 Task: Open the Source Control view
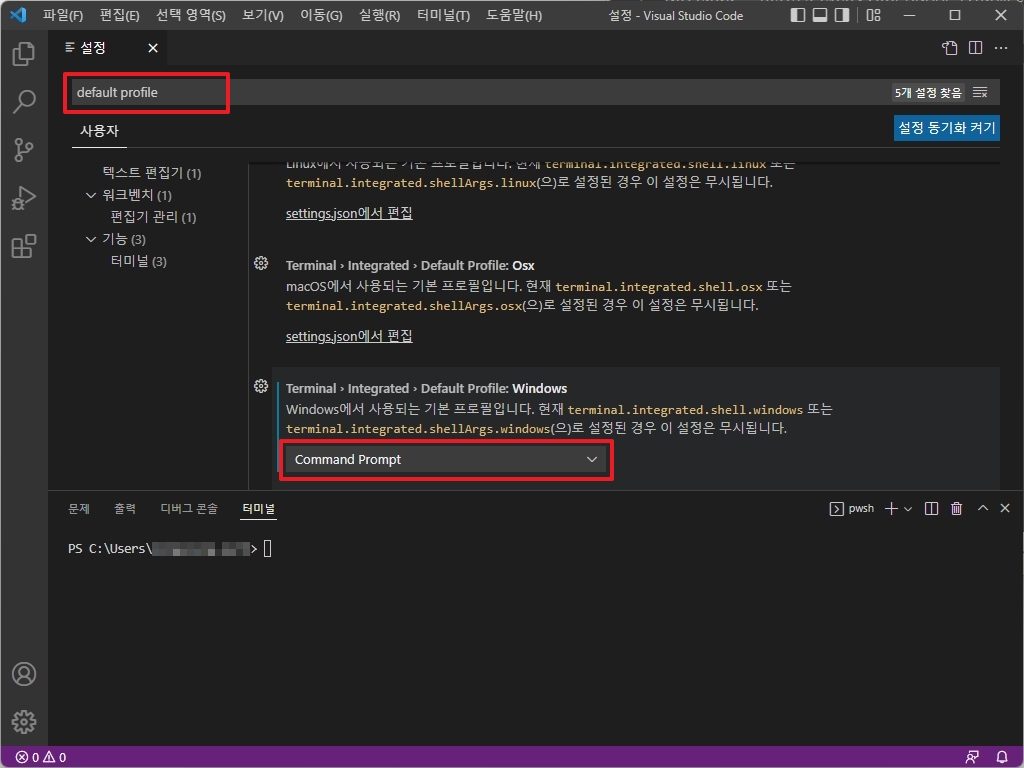[x=24, y=150]
